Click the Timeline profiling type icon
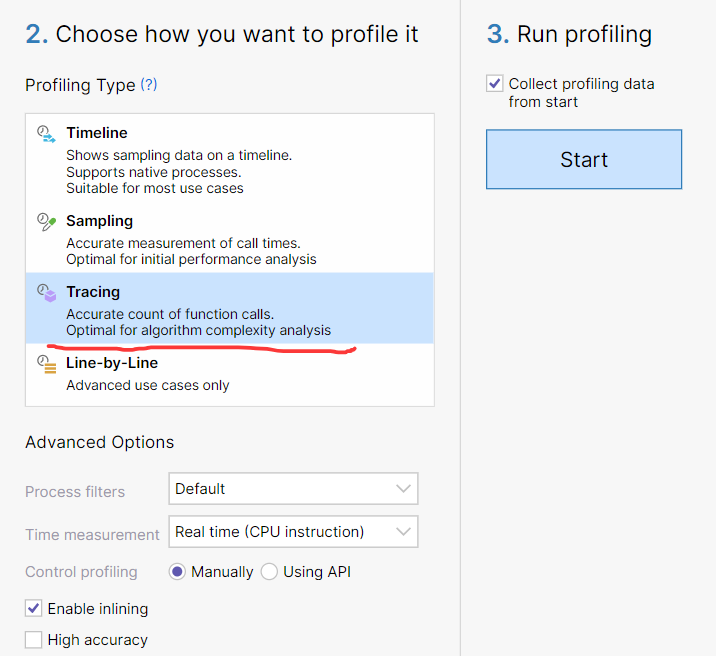The height and width of the screenshot is (656, 716). (46, 135)
